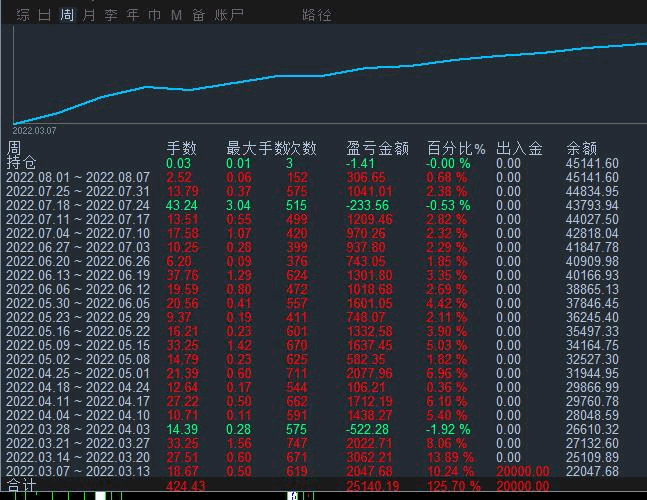Click the 出入金 column header

(x=519, y=148)
